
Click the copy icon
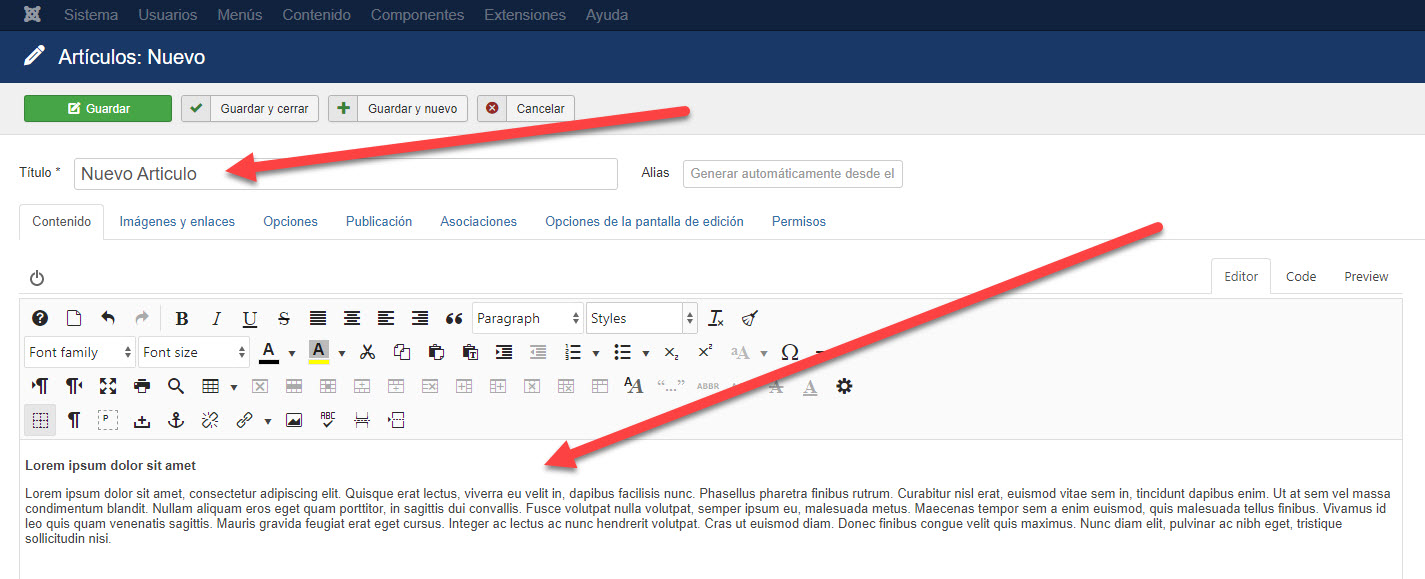[402, 352]
